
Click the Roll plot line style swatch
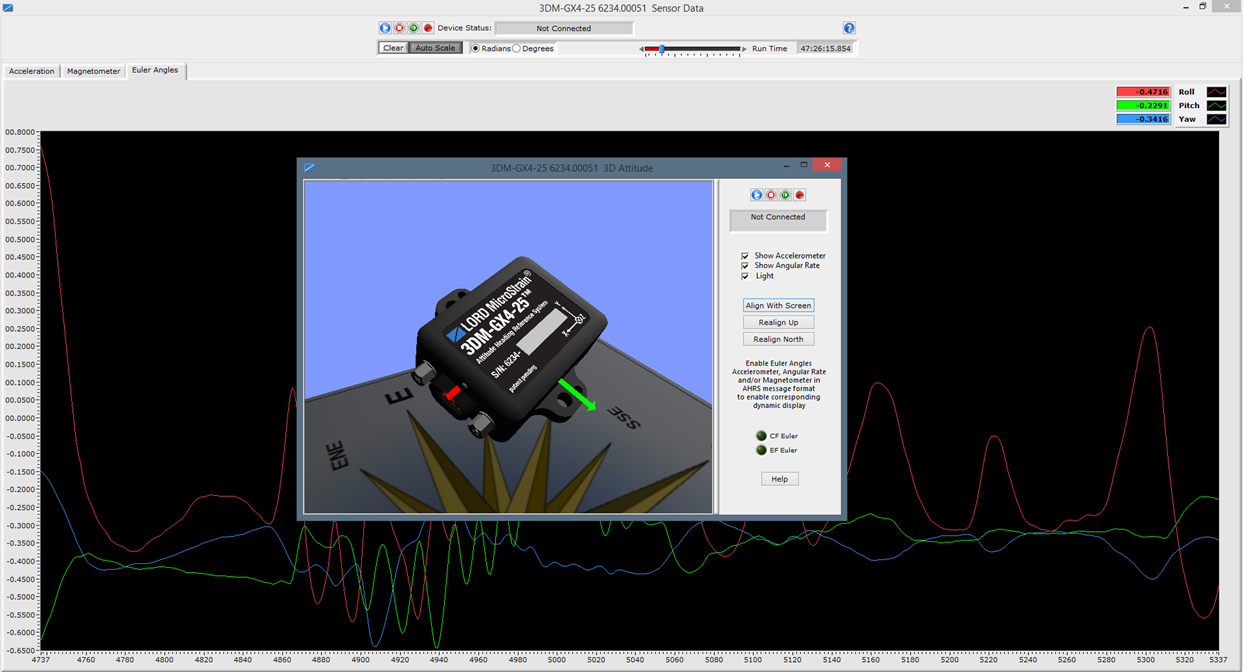click(x=1216, y=92)
